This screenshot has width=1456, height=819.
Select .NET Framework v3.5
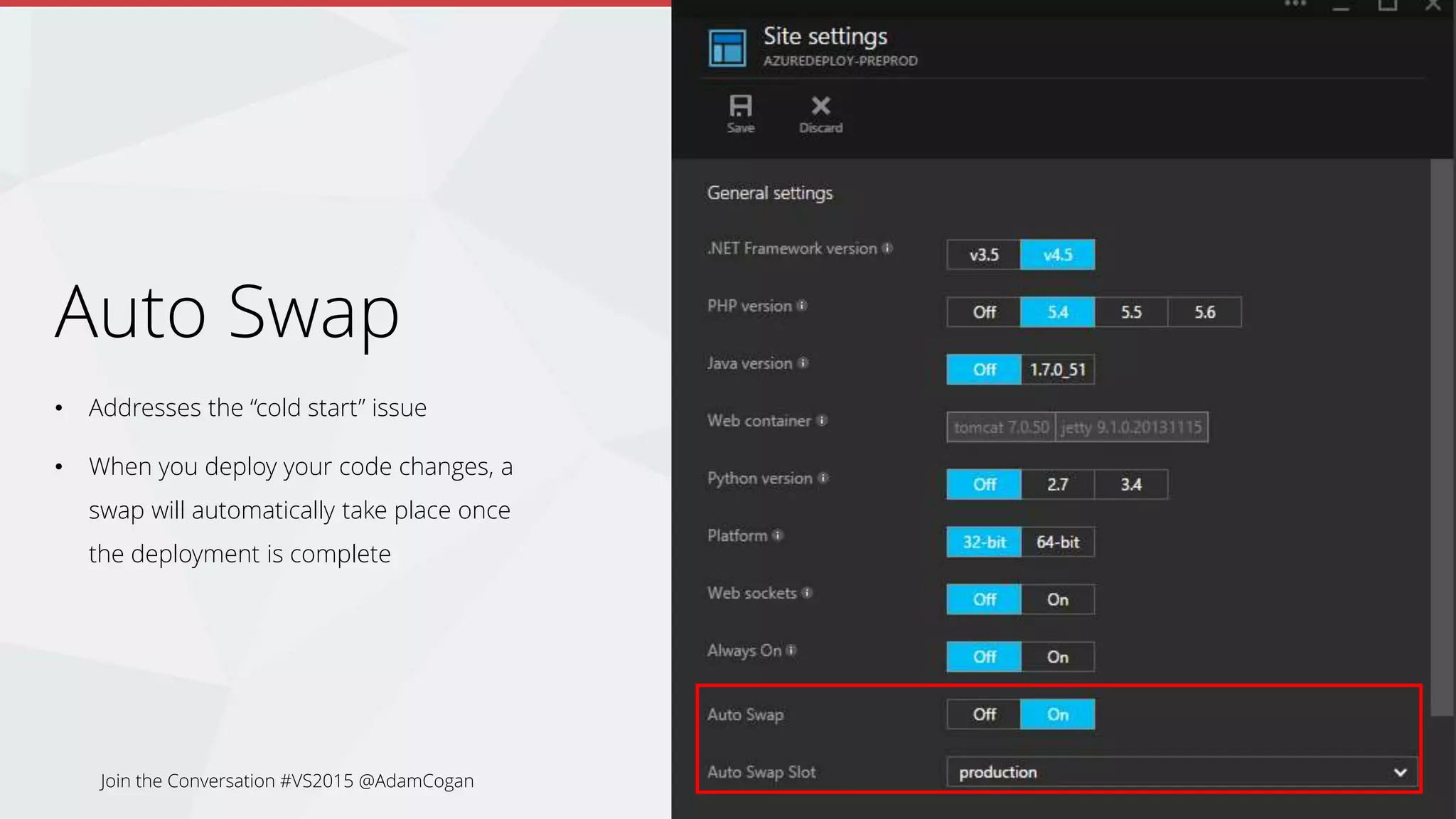point(984,255)
